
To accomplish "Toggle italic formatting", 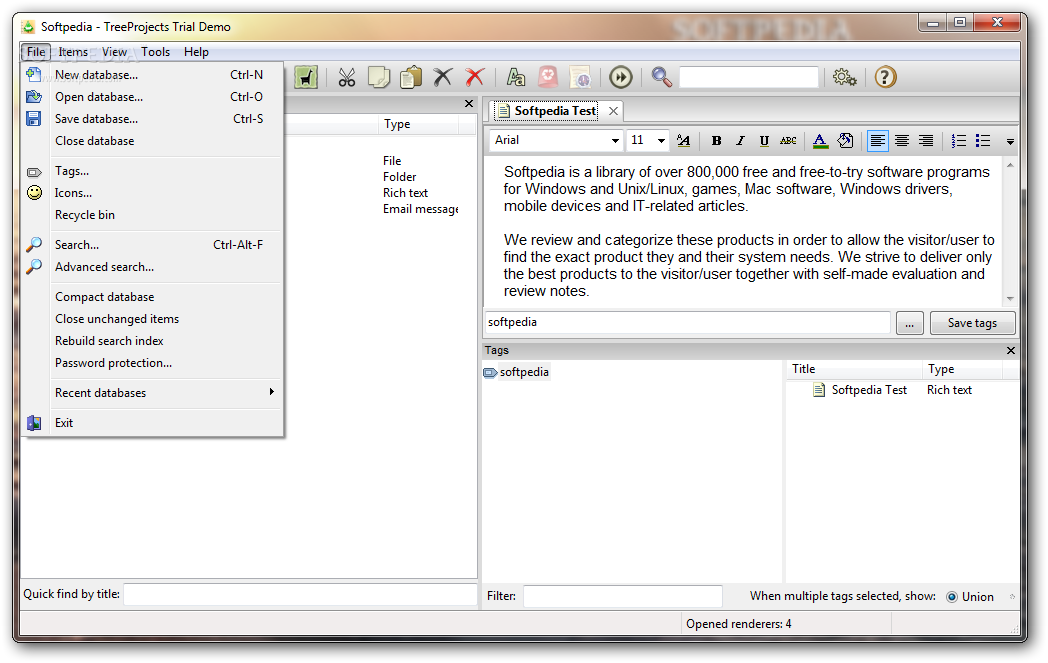I will [740, 140].
